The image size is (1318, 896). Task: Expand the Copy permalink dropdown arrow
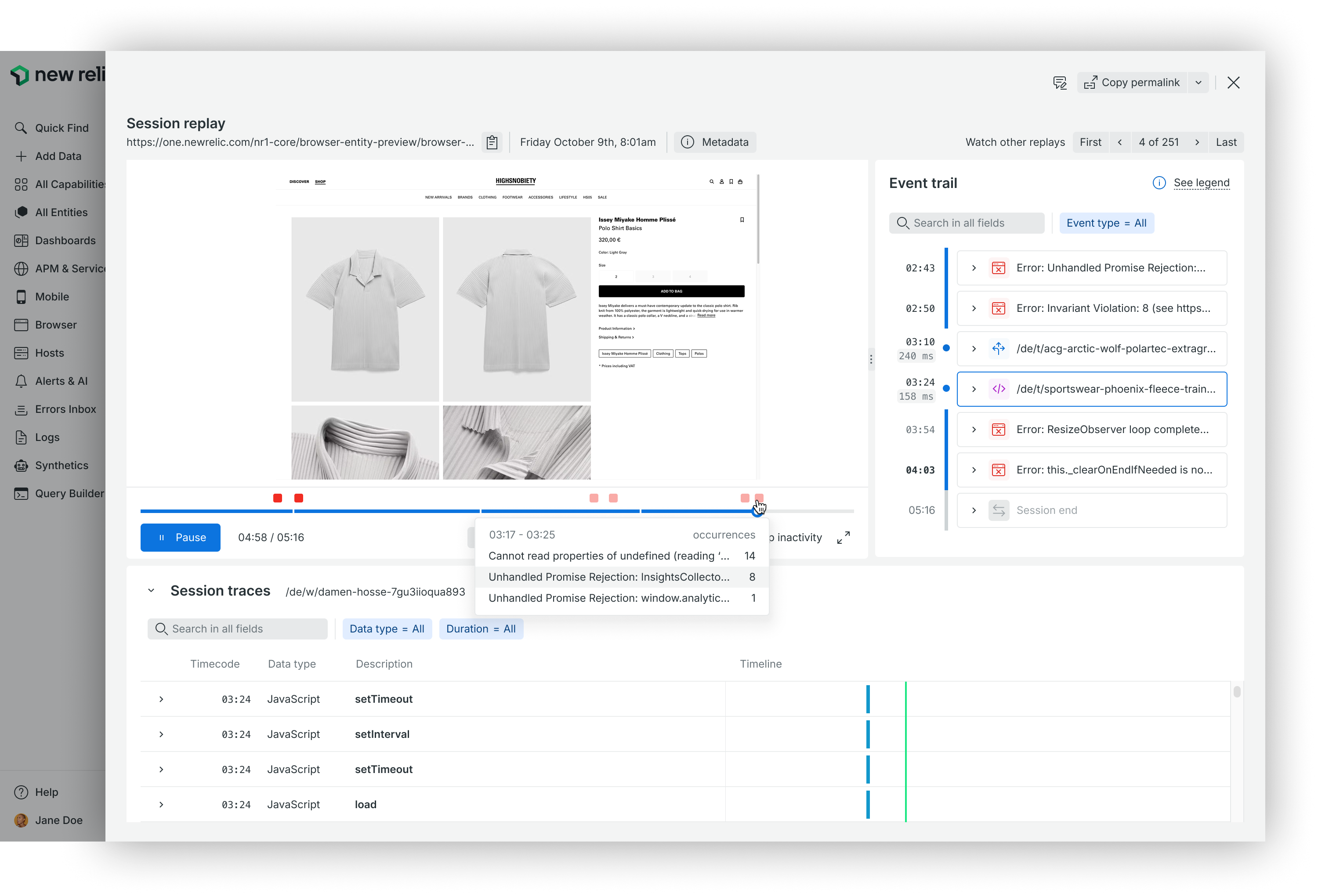(1199, 83)
